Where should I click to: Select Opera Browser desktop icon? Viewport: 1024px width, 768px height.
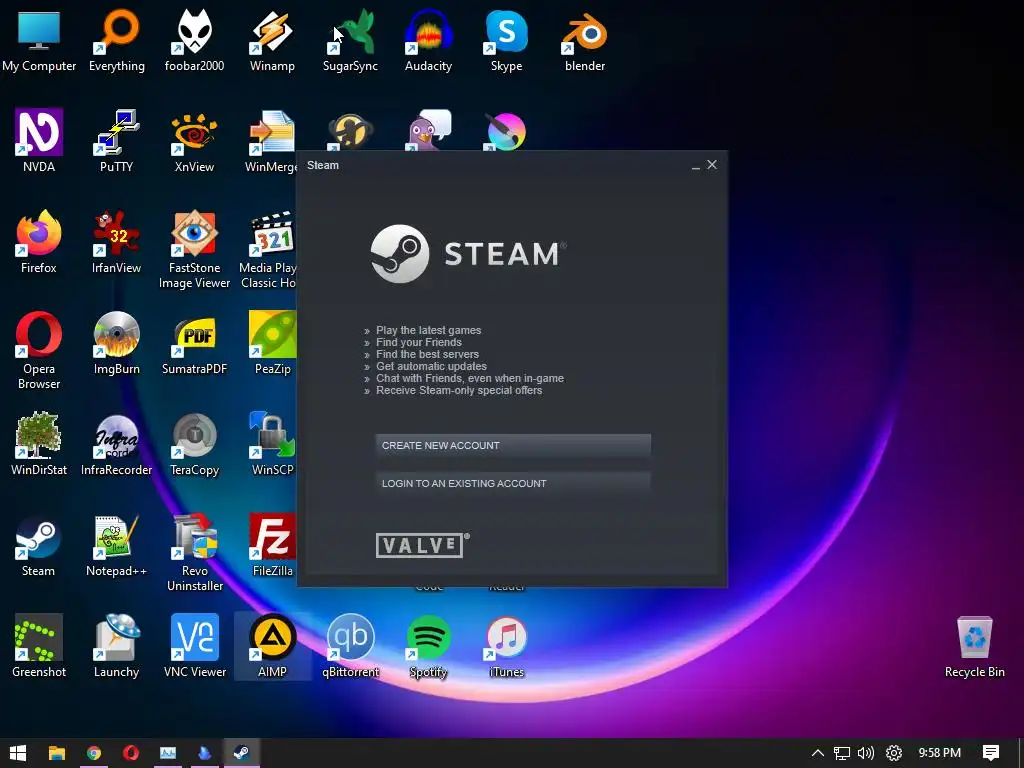pyautogui.click(x=39, y=351)
